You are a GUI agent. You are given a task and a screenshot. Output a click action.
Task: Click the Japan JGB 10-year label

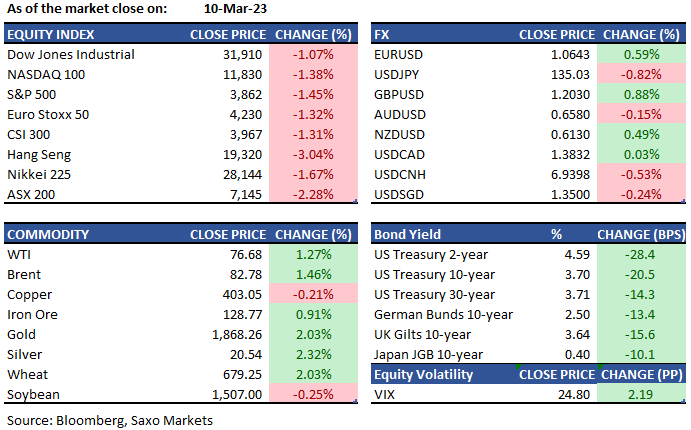(x=430, y=353)
